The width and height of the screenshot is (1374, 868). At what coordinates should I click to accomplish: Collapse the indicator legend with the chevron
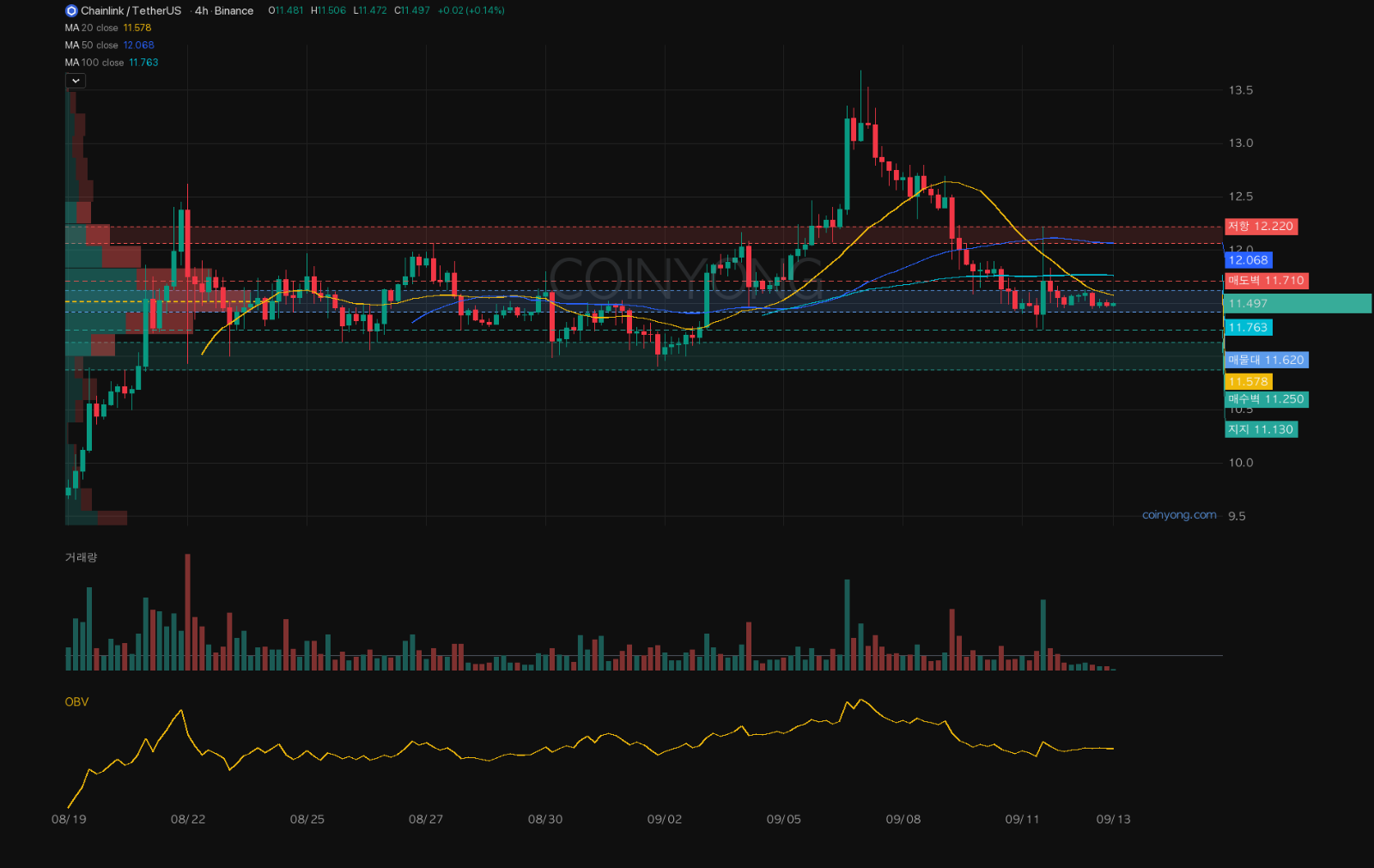[x=76, y=81]
